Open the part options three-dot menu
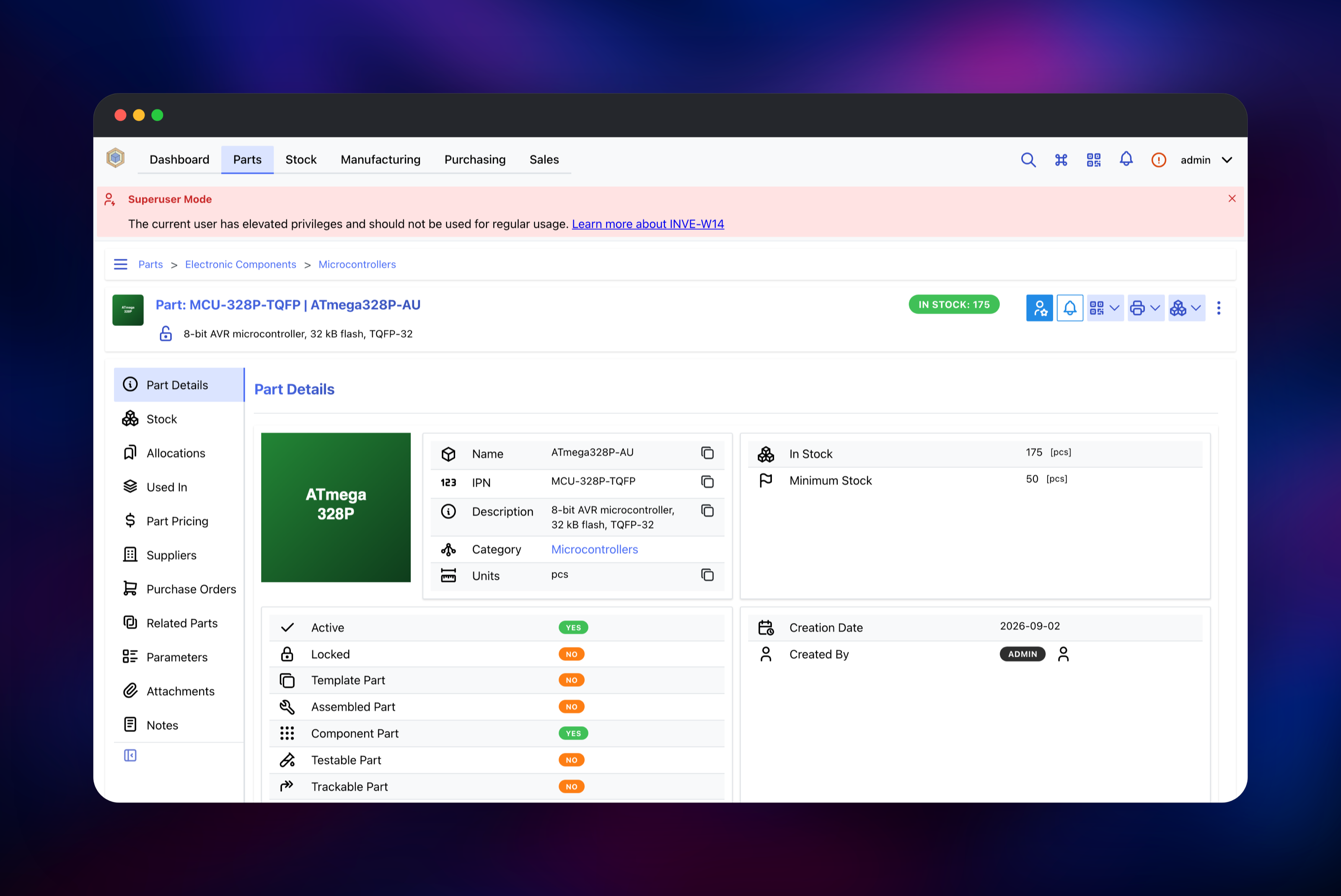Image resolution: width=1341 pixels, height=896 pixels. pyautogui.click(x=1219, y=308)
